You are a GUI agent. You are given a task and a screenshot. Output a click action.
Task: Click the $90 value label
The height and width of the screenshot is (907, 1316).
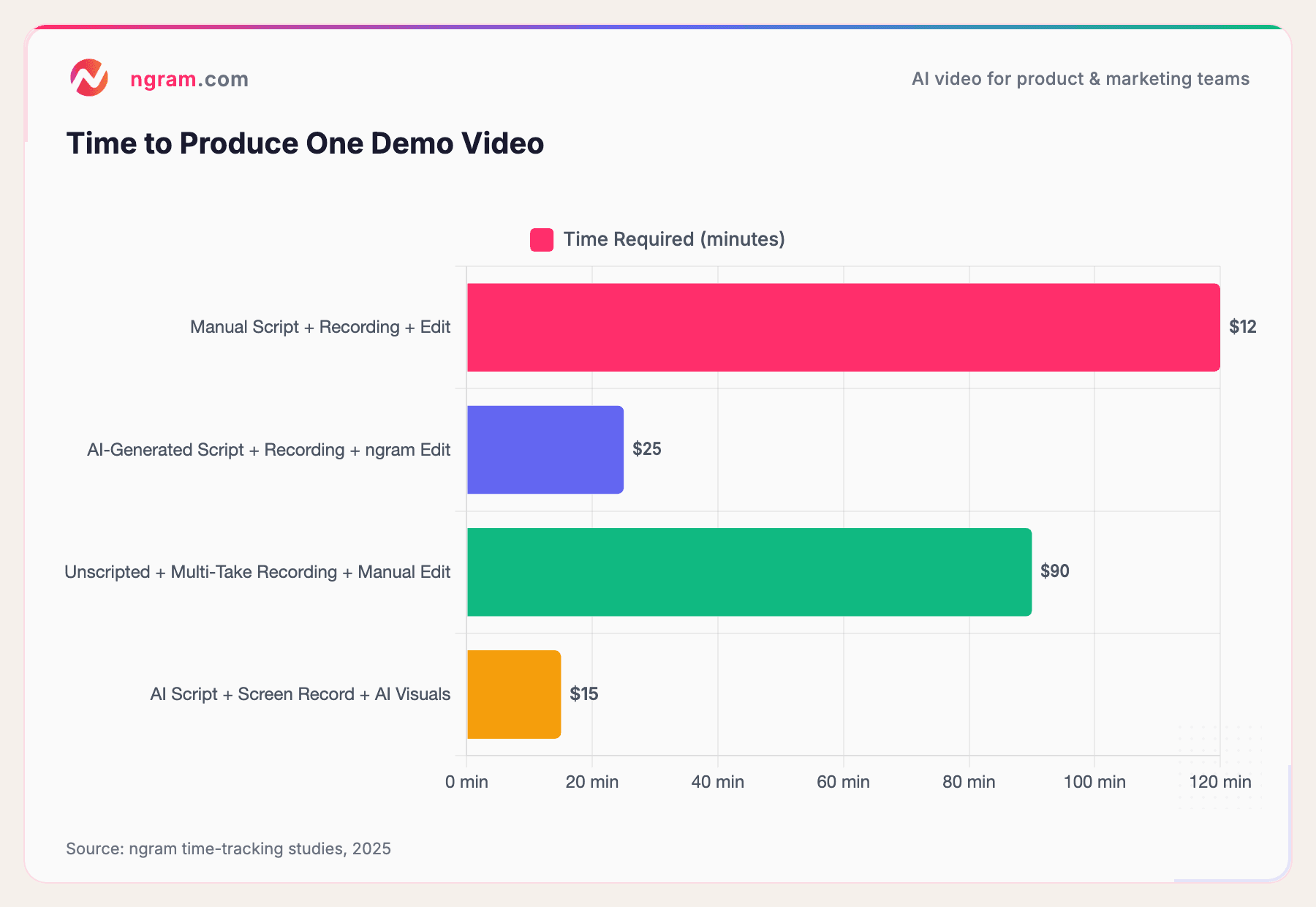click(1054, 571)
